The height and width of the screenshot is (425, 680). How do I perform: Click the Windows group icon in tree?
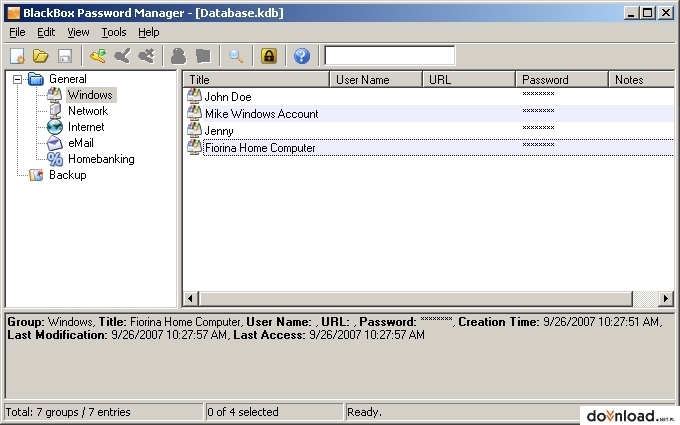click(x=55, y=95)
